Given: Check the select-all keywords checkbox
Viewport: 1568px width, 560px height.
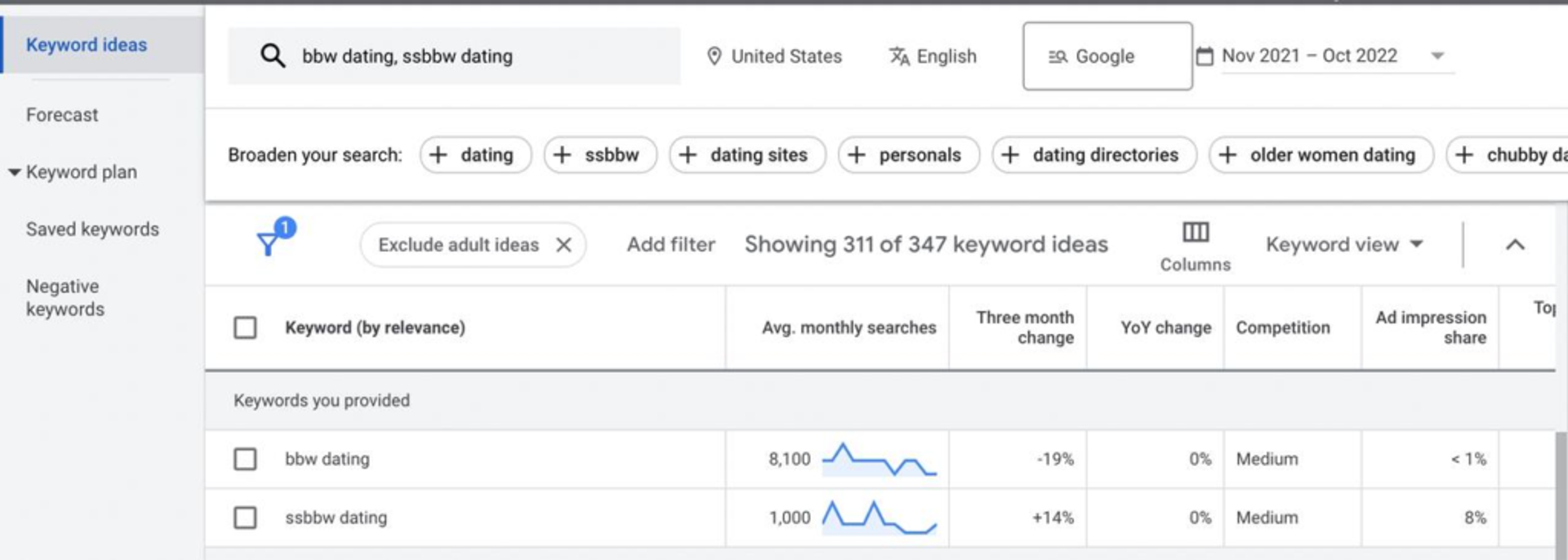Looking at the screenshot, I should coord(245,327).
